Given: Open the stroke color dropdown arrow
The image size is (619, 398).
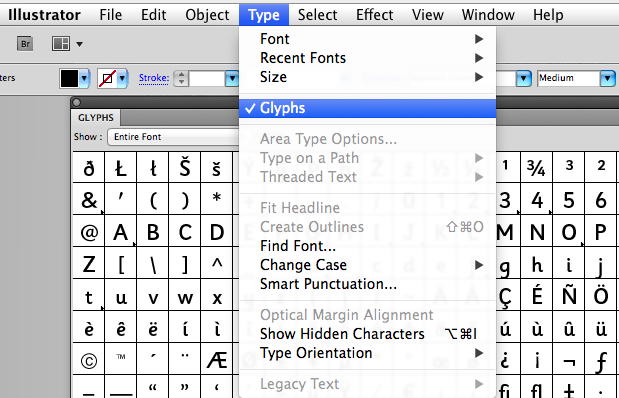Looking at the screenshot, I should 122,78.
